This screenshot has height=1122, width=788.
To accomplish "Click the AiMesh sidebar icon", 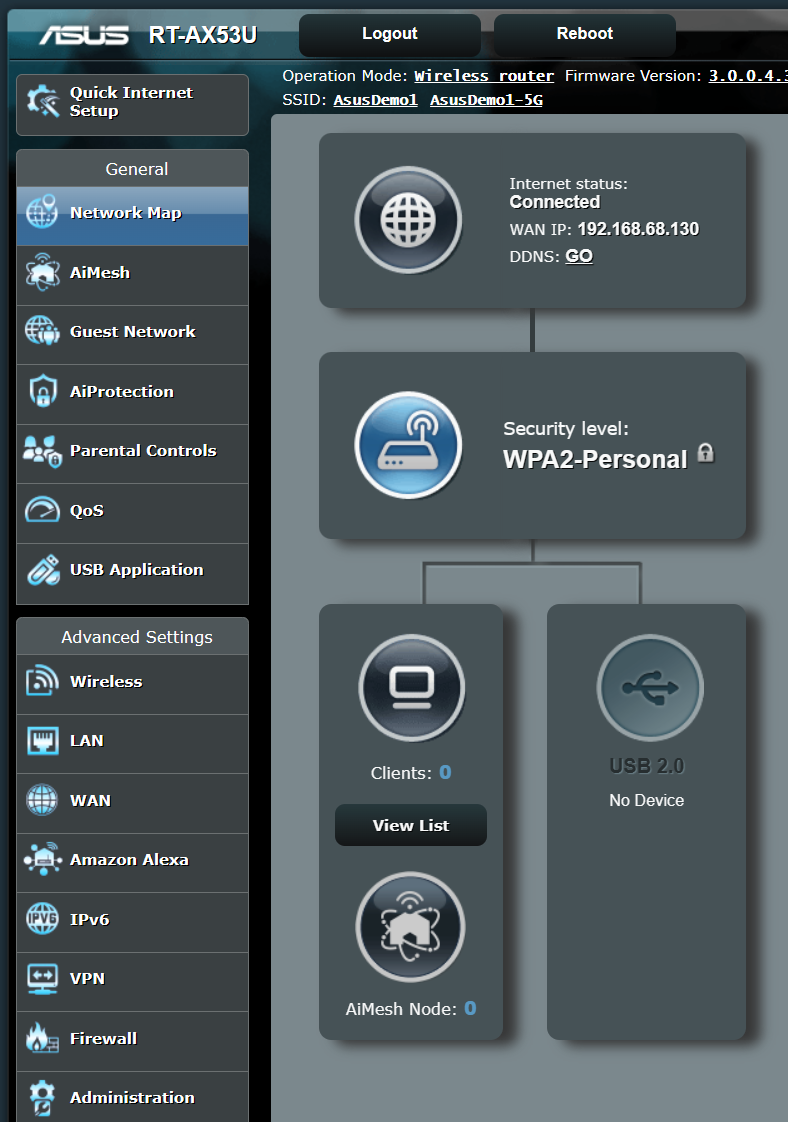I will pos(42,272).
